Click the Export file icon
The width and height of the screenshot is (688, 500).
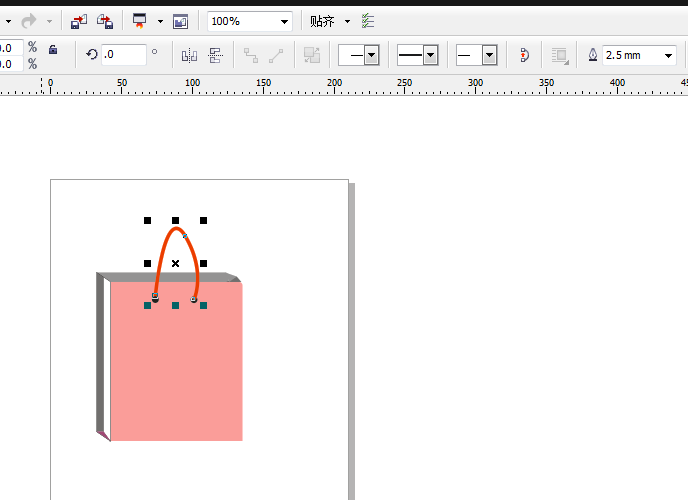point(105,21)
